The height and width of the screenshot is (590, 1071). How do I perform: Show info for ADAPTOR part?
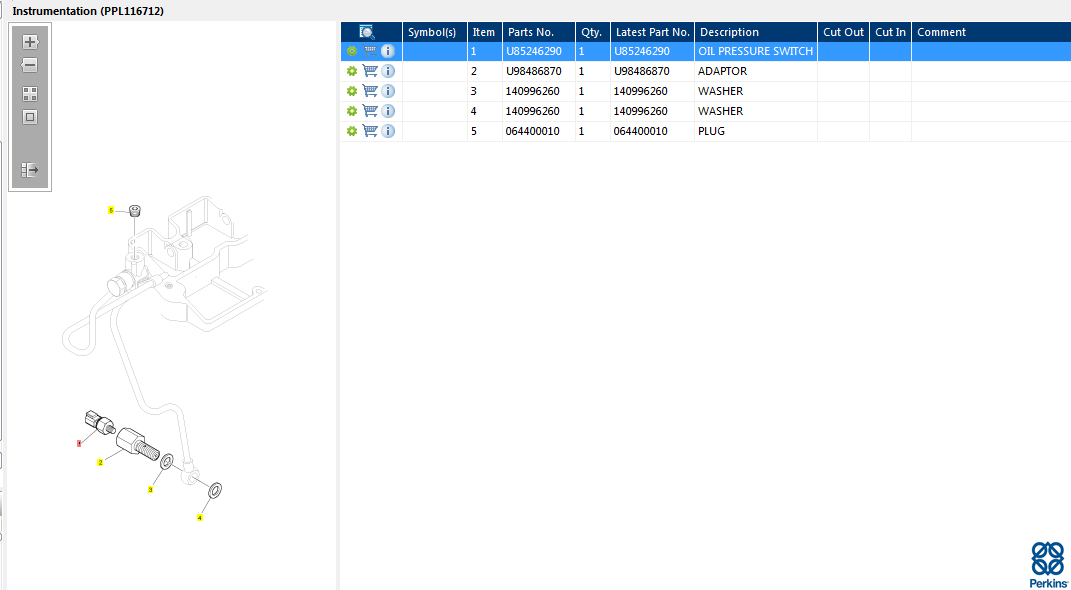coord(388,71)
